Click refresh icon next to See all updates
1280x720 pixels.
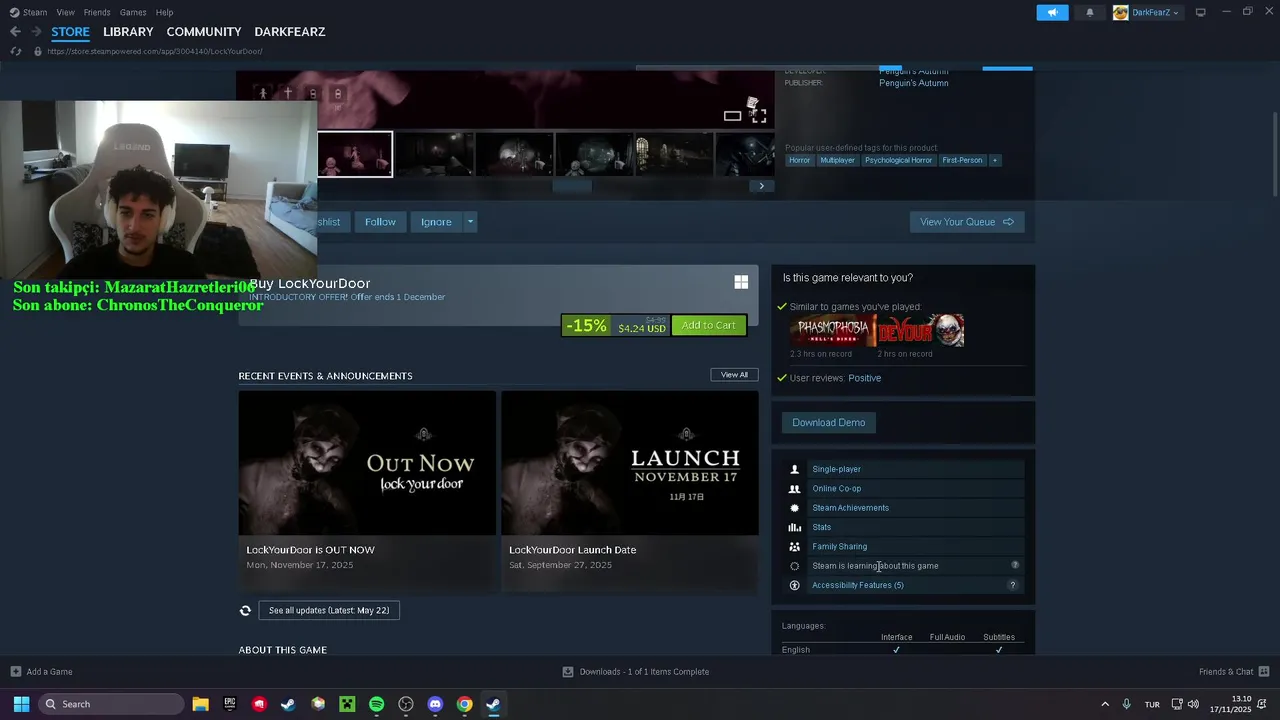tap(245, 610)
